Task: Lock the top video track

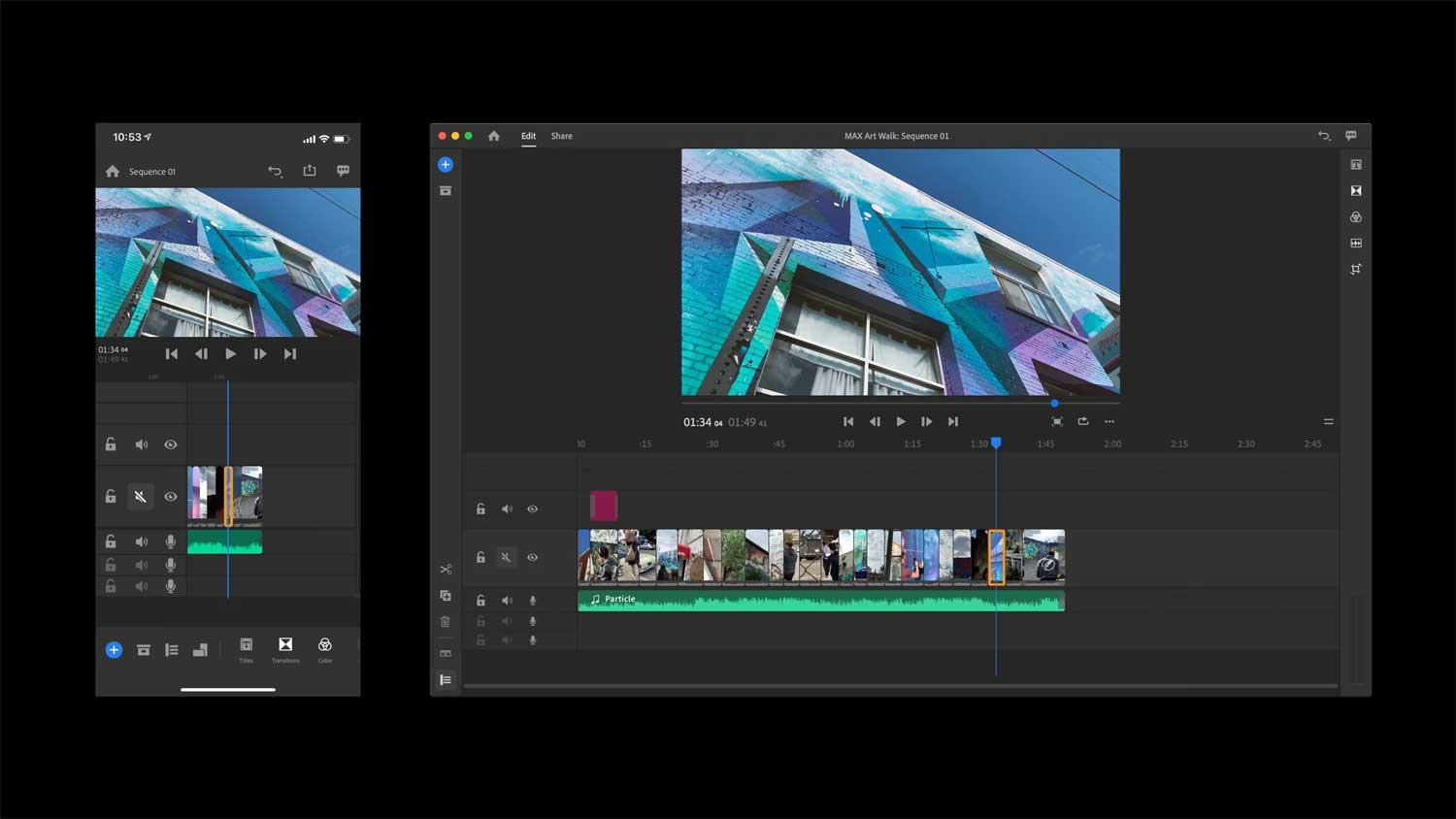Action: pos(481,508)
